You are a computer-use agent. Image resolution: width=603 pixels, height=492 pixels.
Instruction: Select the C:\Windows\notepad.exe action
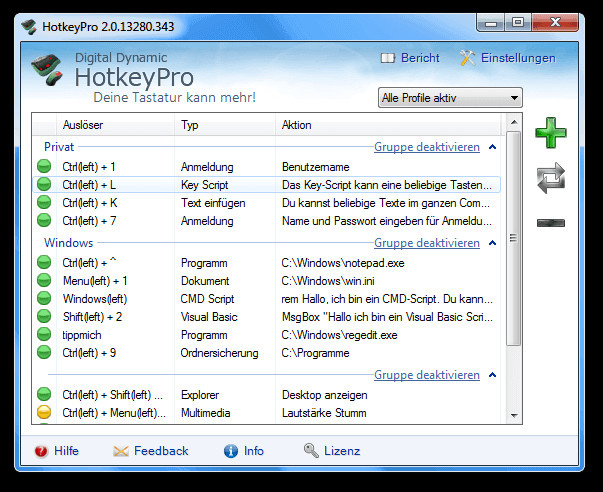coord(343,263)
